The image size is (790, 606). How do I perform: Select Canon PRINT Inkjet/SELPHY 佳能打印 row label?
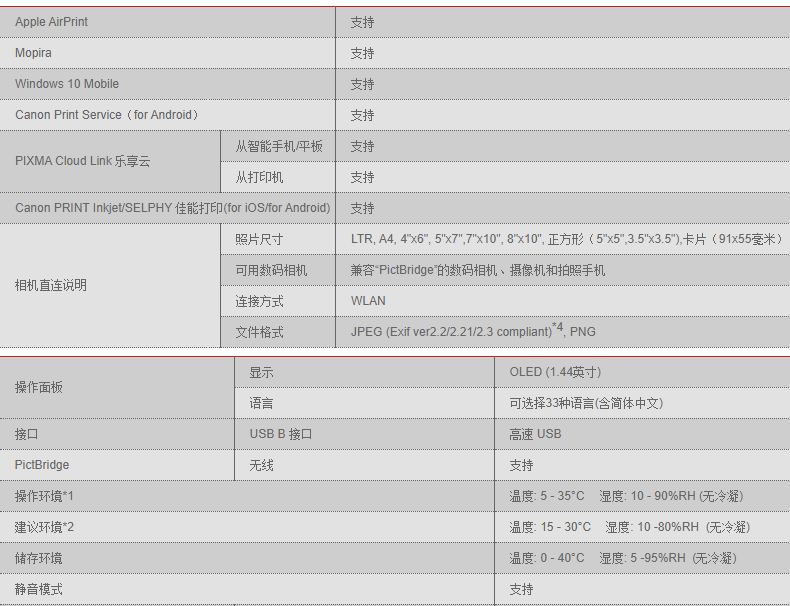click(173, 208)
